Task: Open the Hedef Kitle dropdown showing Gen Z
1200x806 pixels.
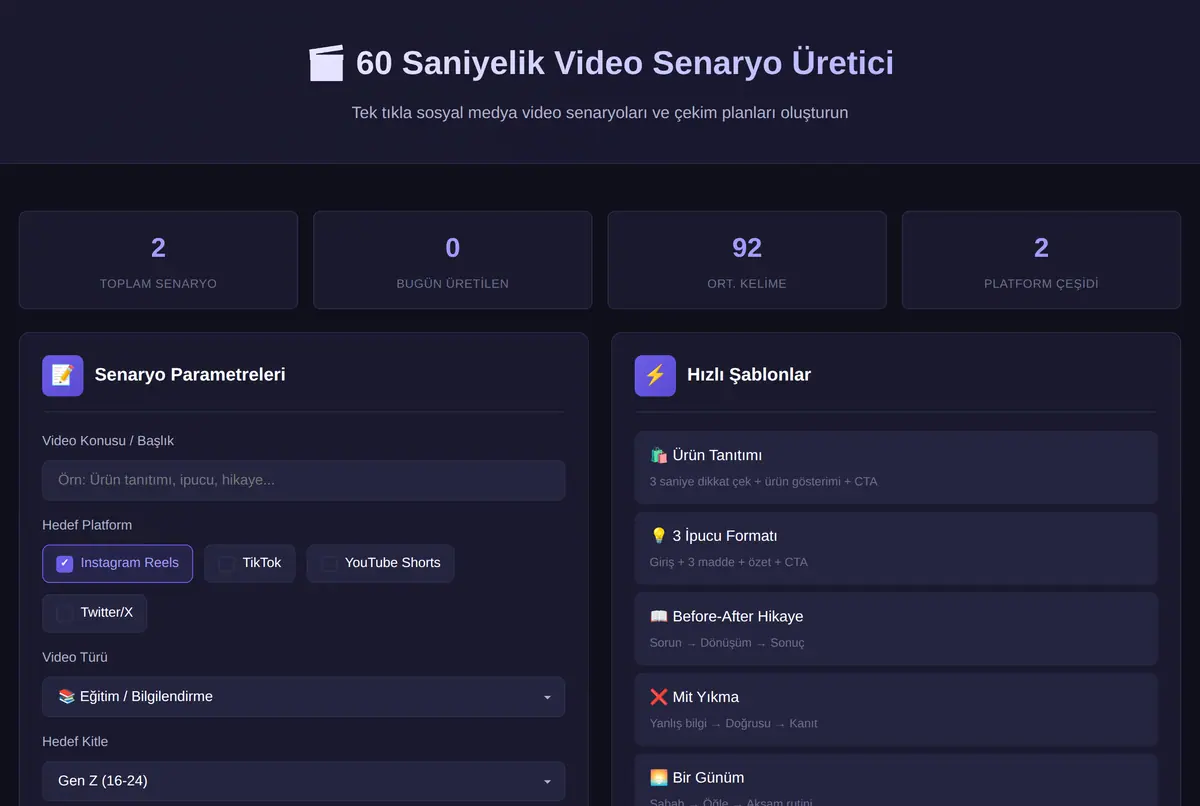Action: point(303,781)
